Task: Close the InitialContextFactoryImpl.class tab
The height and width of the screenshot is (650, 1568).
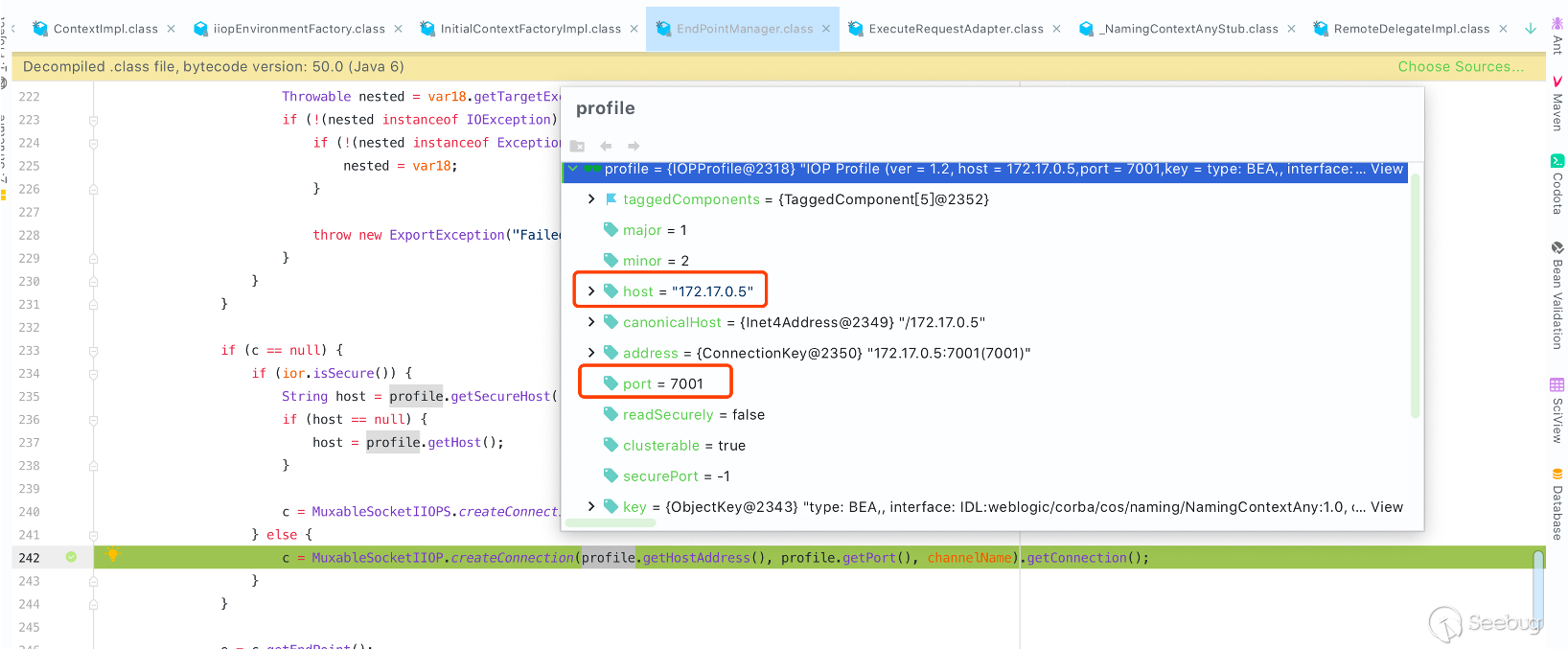Action: [634, 29]
